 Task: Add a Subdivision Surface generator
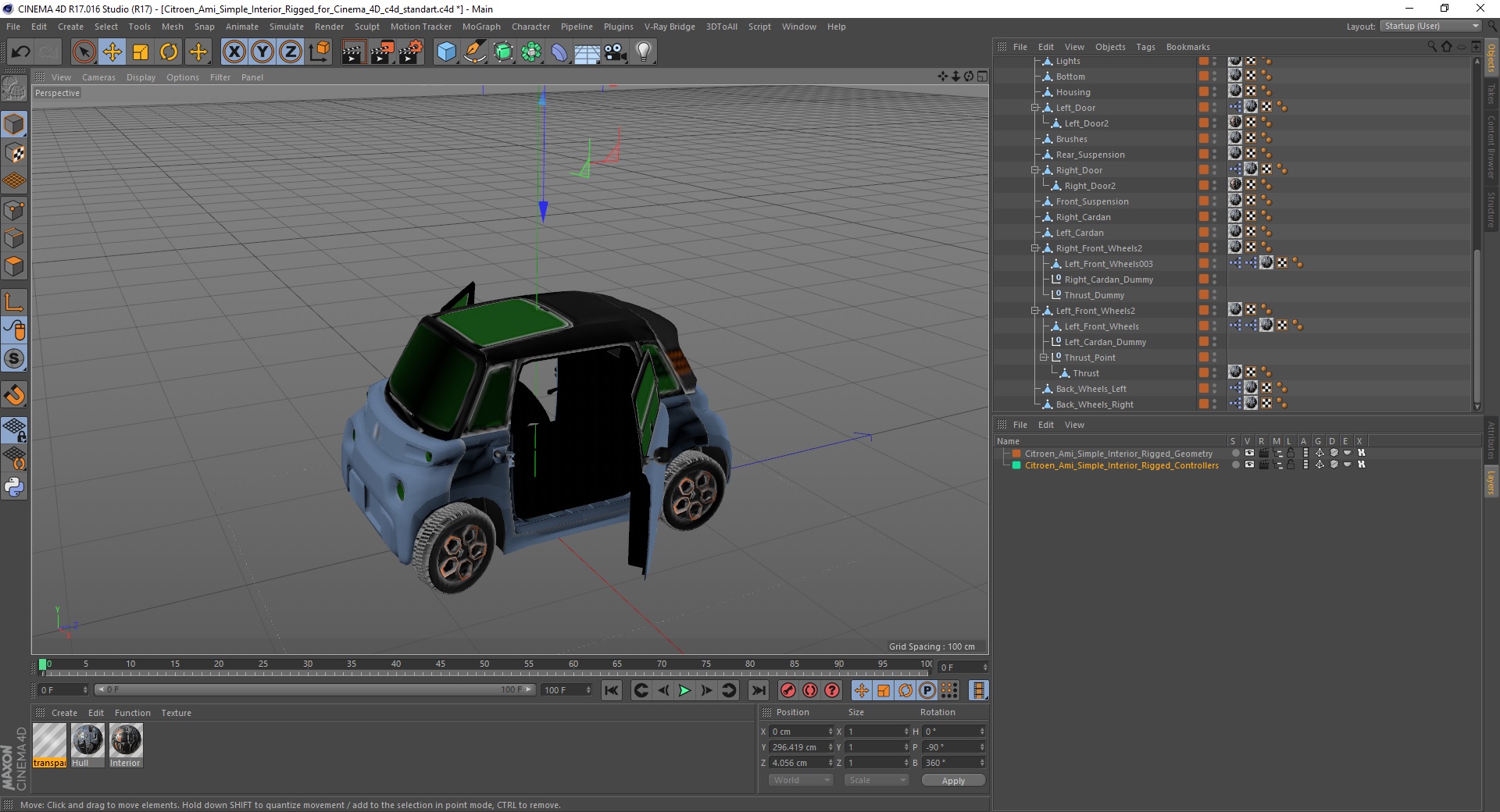point(503,52)
